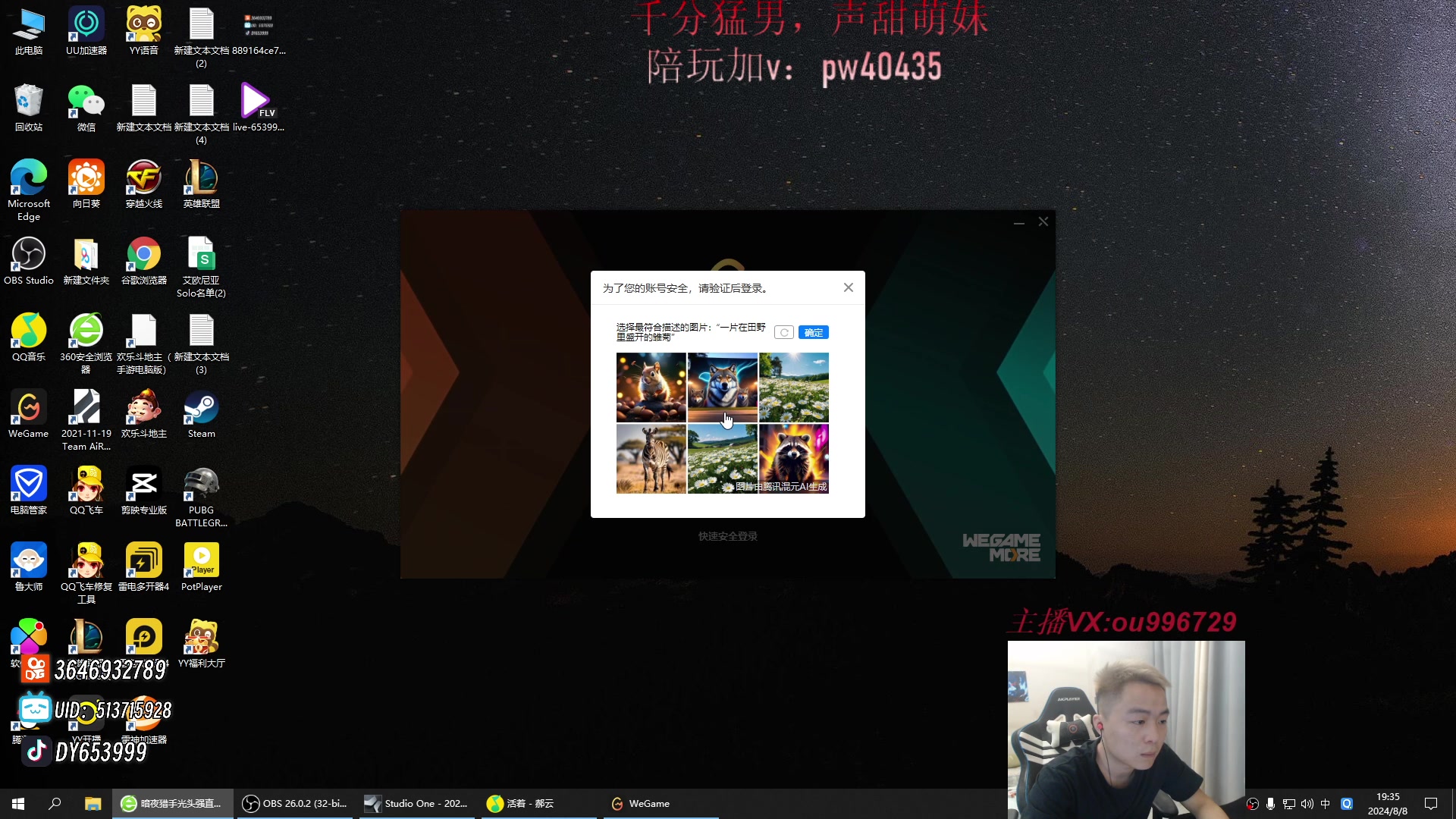Open OBS Studio desktop icon
Image resolution: width=1456 pixels, height=819 pixels.
pos(29,262)
